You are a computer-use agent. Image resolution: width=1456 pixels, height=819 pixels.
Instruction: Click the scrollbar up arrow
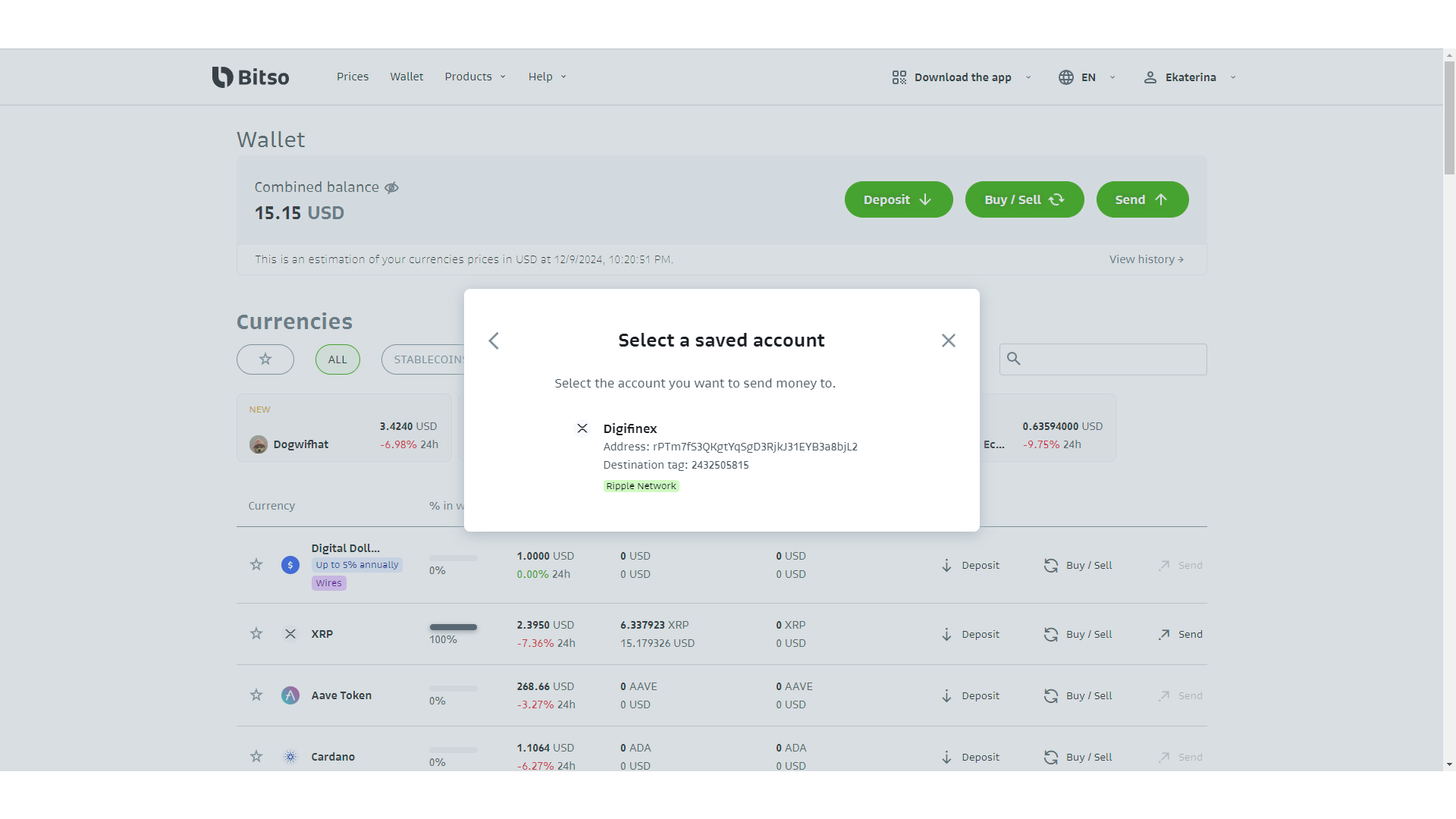pos(1449,55)
